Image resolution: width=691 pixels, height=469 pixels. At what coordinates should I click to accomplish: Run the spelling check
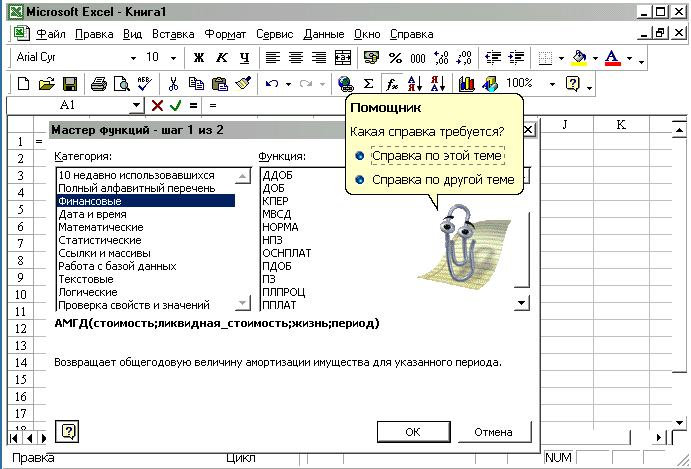(145, 84)
